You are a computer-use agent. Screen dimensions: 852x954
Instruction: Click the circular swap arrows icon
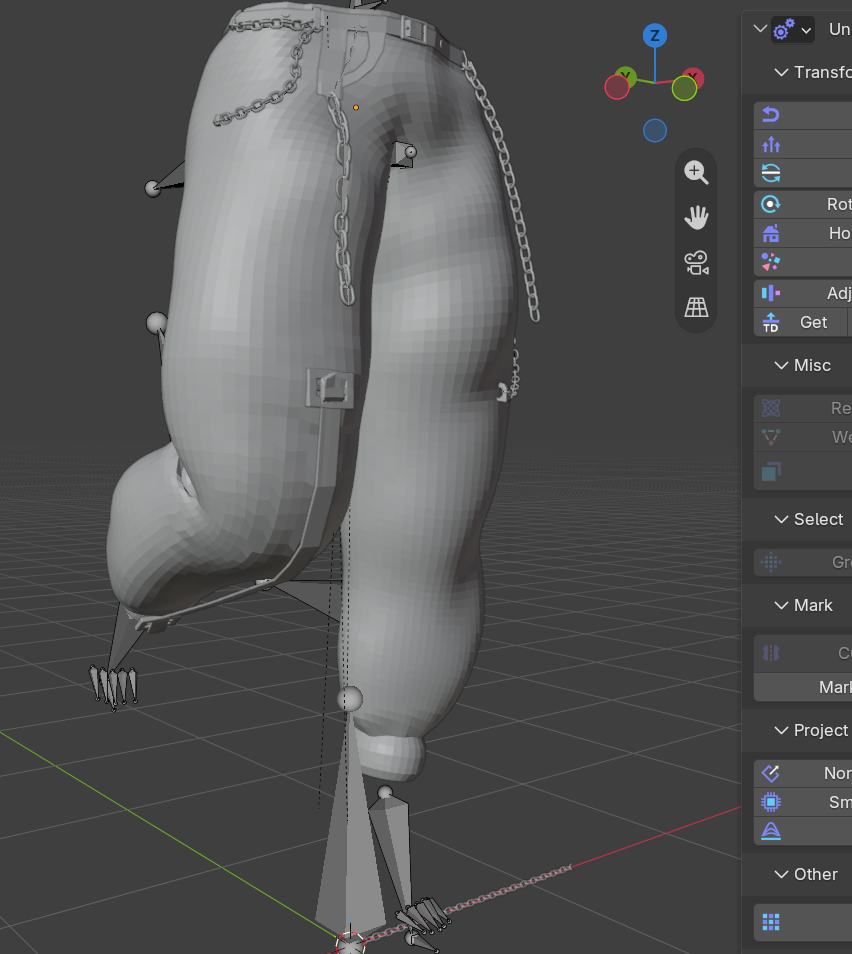click(x=771, y=173)
